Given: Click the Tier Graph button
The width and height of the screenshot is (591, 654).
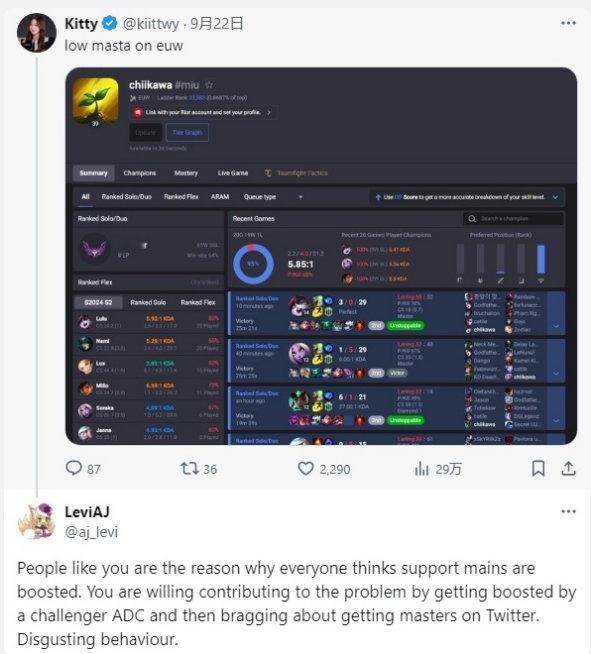Looking at the screenshot, I should point(187,133).
